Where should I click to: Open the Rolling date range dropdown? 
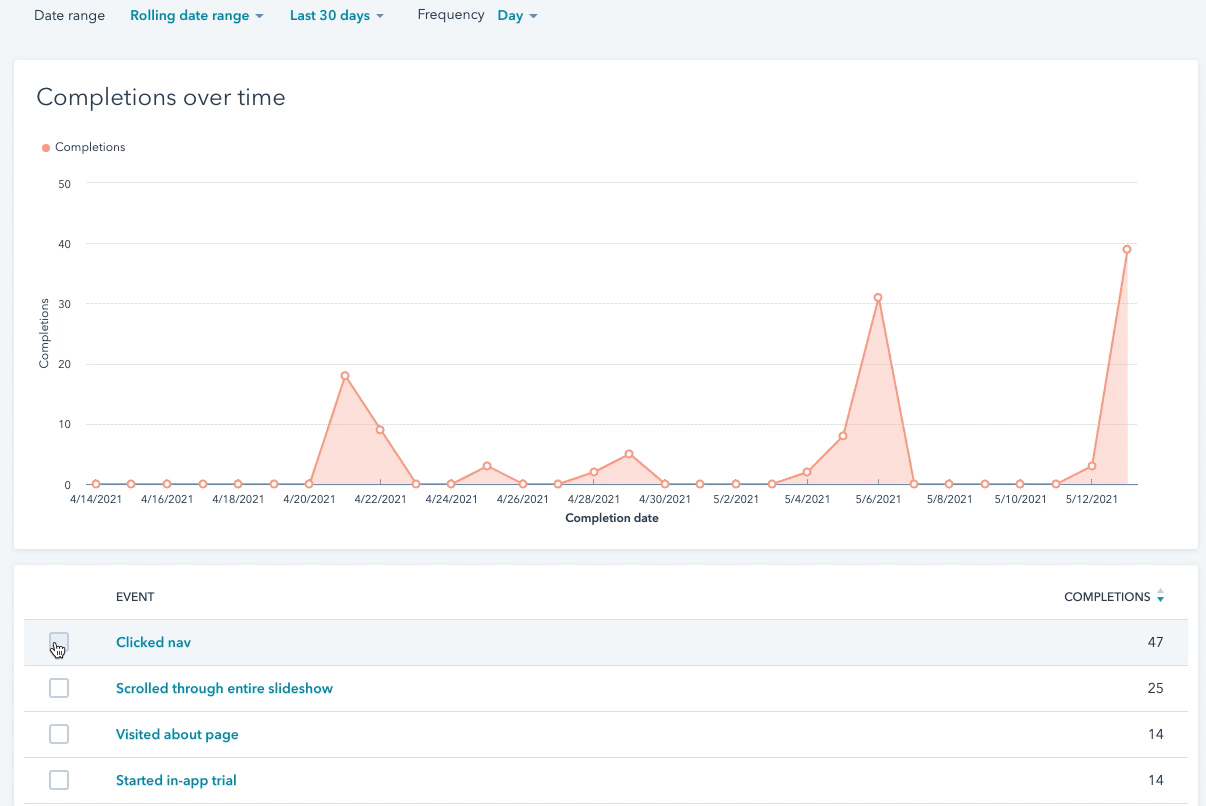(196, 15)
